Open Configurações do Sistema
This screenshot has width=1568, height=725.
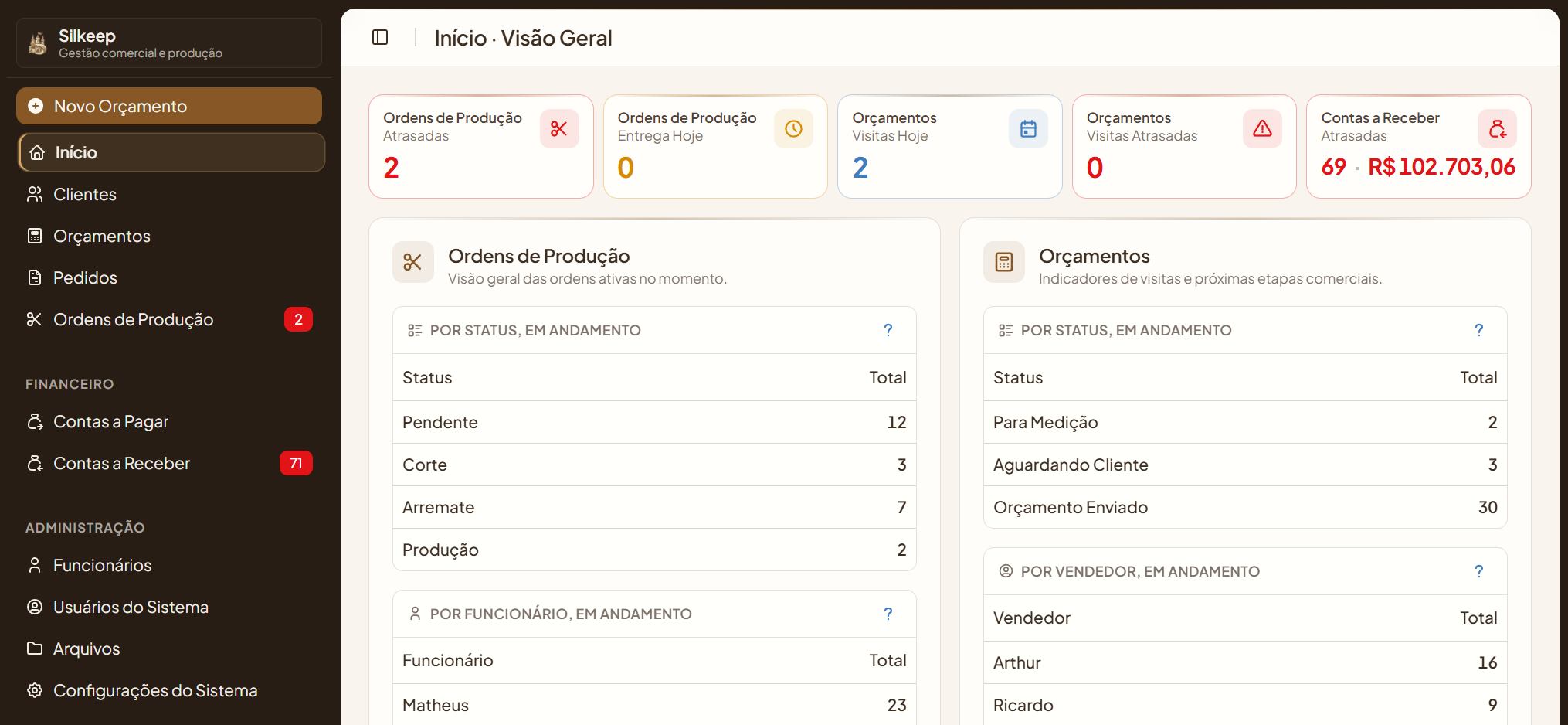click(x=169, y=690)
